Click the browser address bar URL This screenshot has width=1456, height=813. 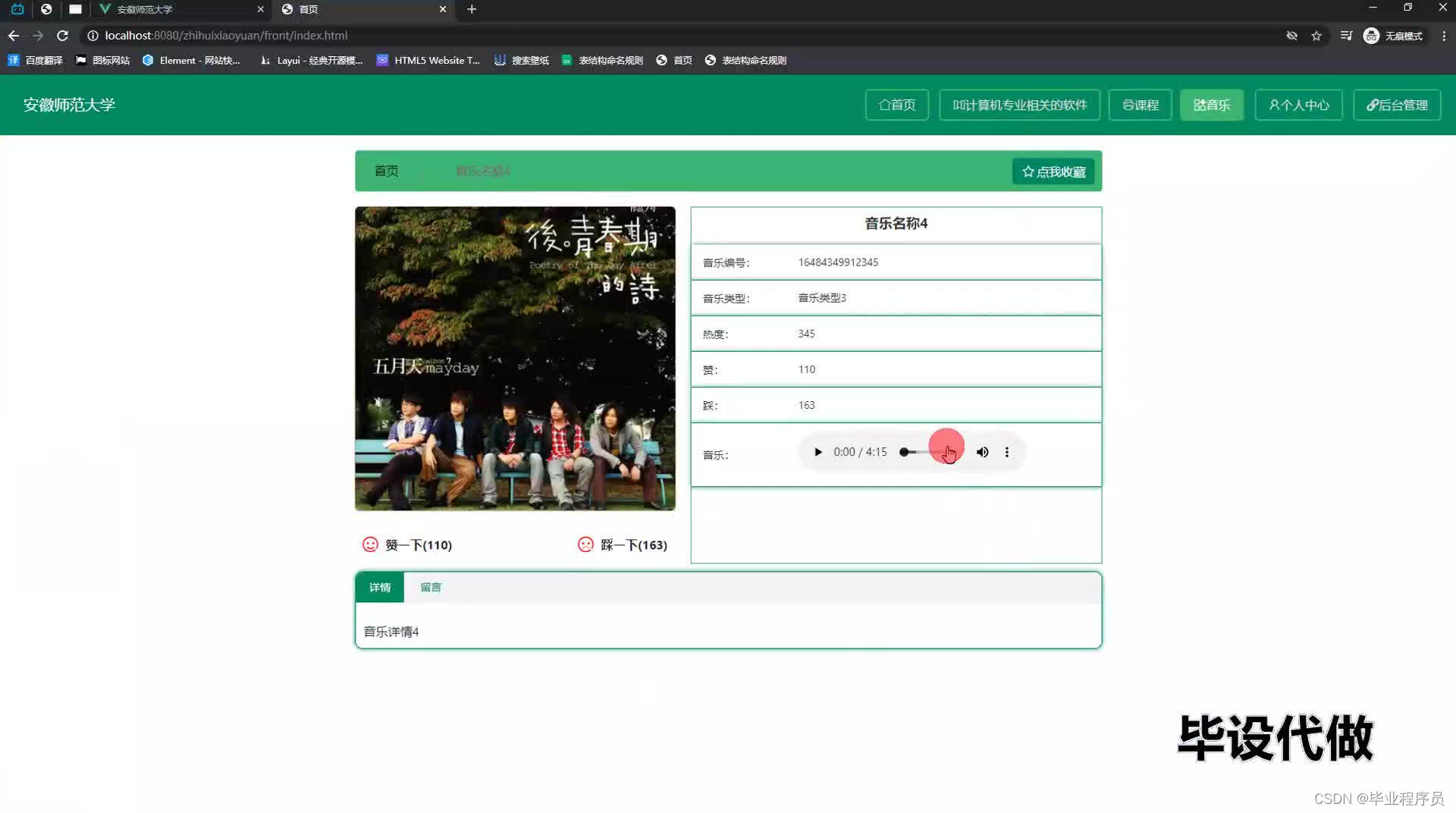(226, 36)
